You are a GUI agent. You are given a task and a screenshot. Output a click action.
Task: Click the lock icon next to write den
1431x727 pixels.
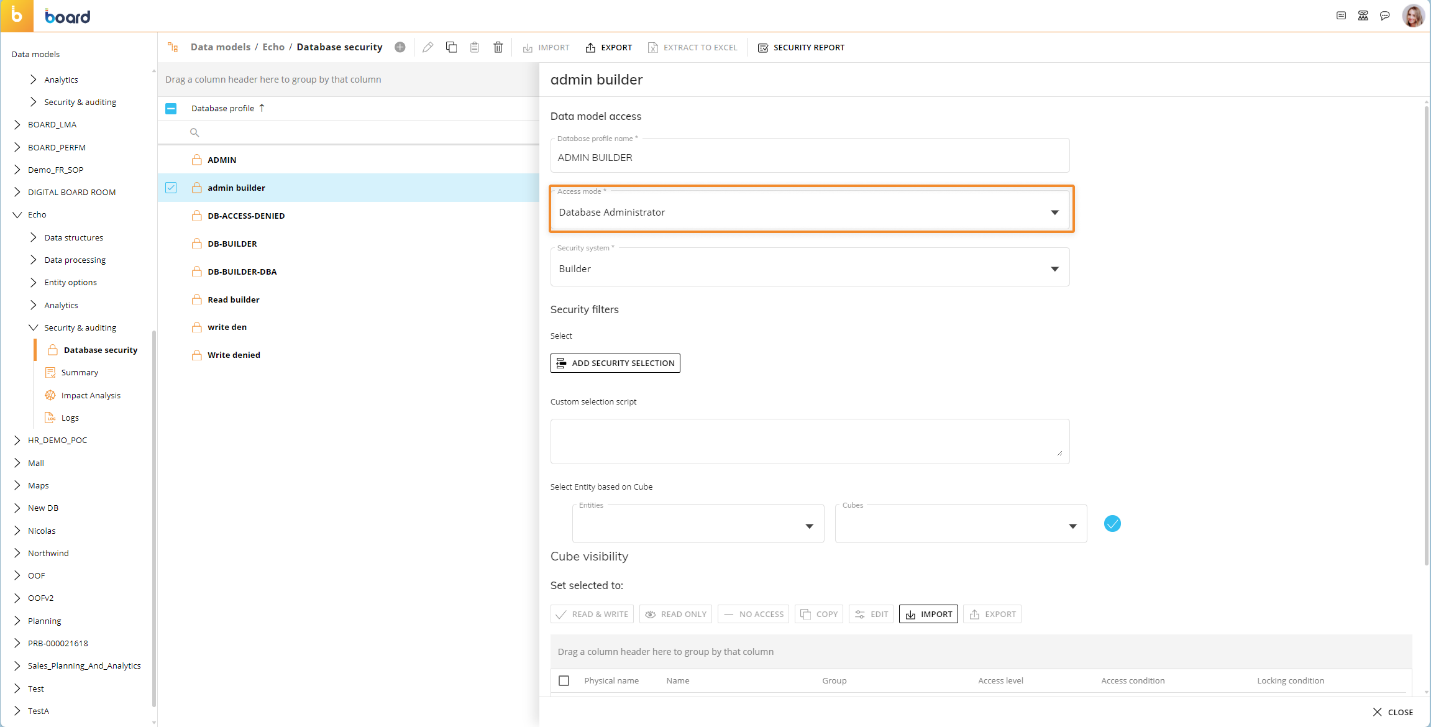pyautogui.click(x=197, y=327)
